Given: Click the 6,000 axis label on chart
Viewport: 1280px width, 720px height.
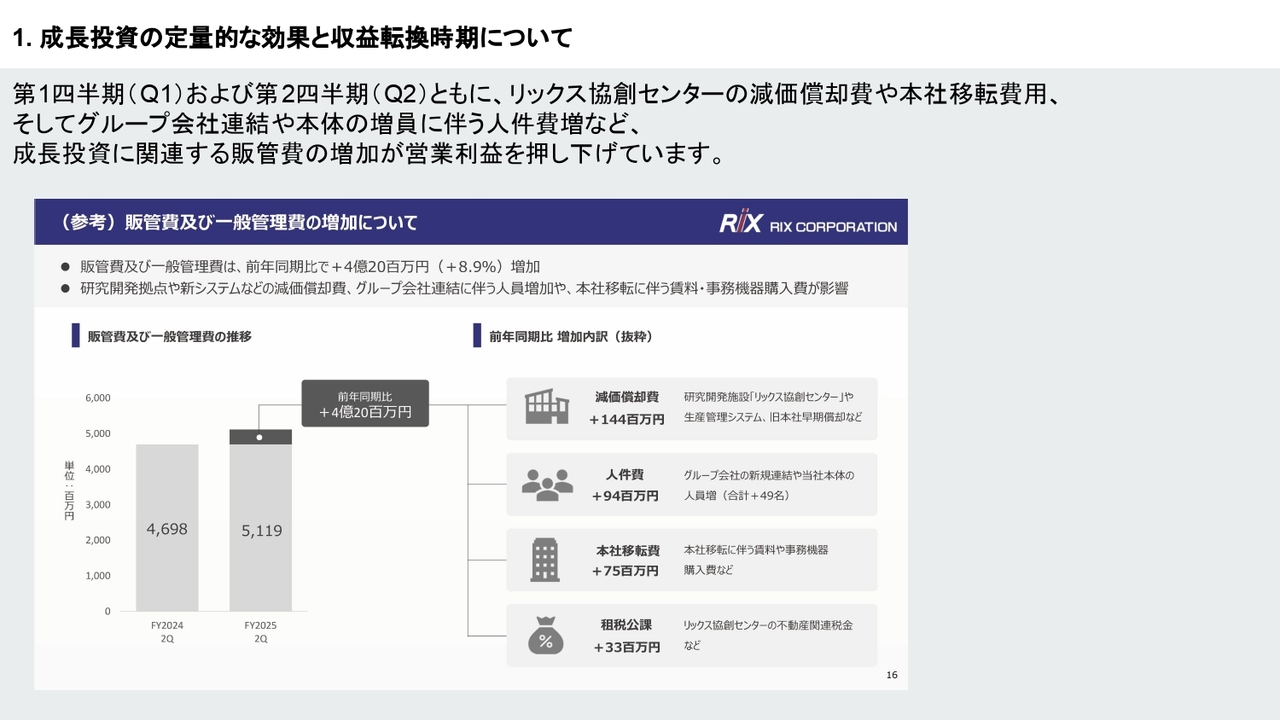Looking at the screenshot, I should [x=98, y=398].
